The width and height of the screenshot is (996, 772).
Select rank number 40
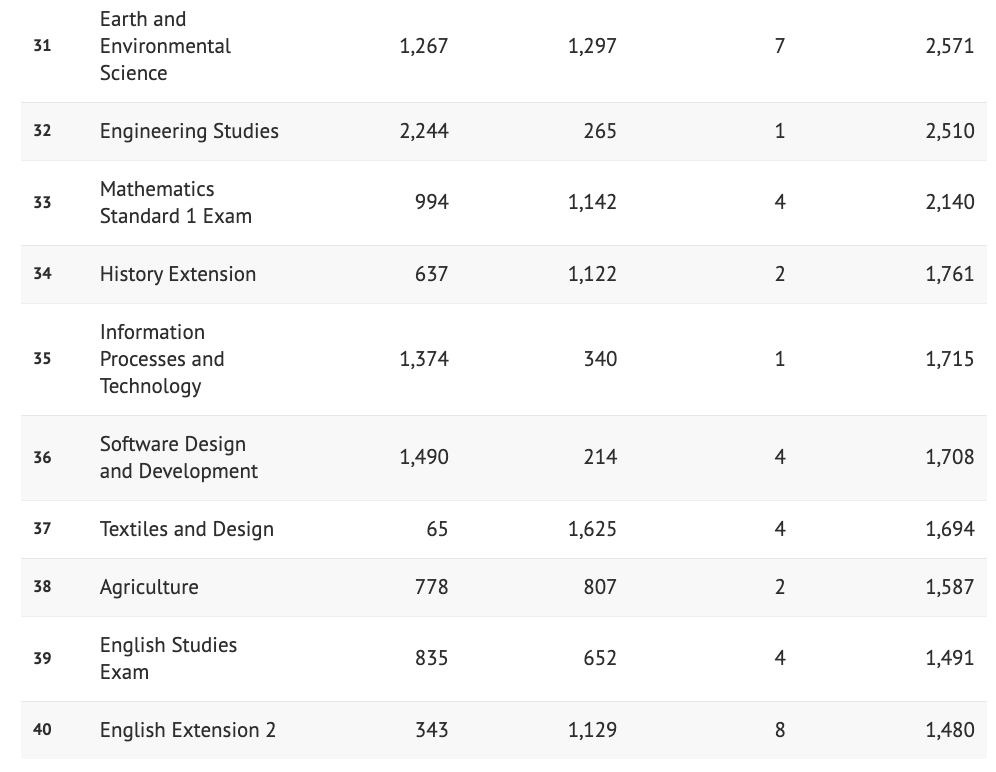point(42,730)
